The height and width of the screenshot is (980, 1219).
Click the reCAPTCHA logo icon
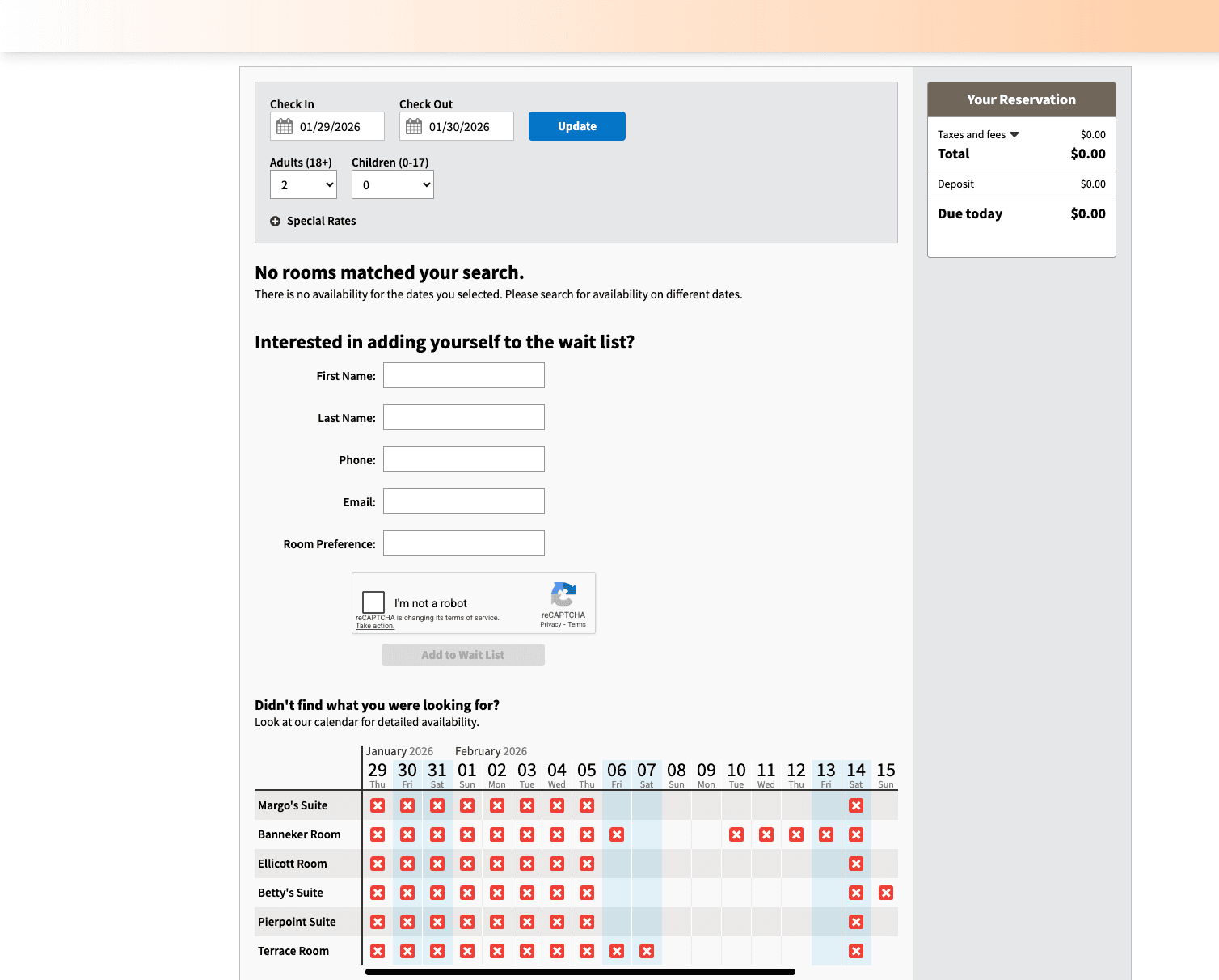(x=563, y=595)
